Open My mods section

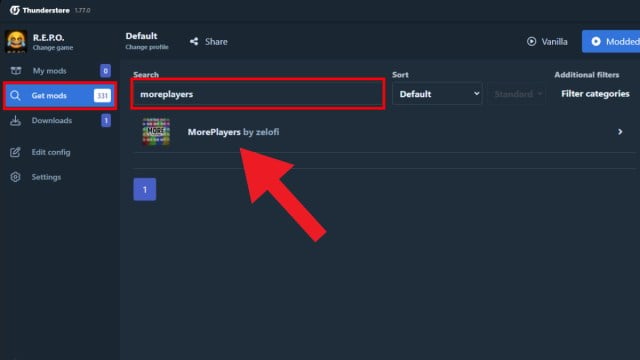[60, 71]
